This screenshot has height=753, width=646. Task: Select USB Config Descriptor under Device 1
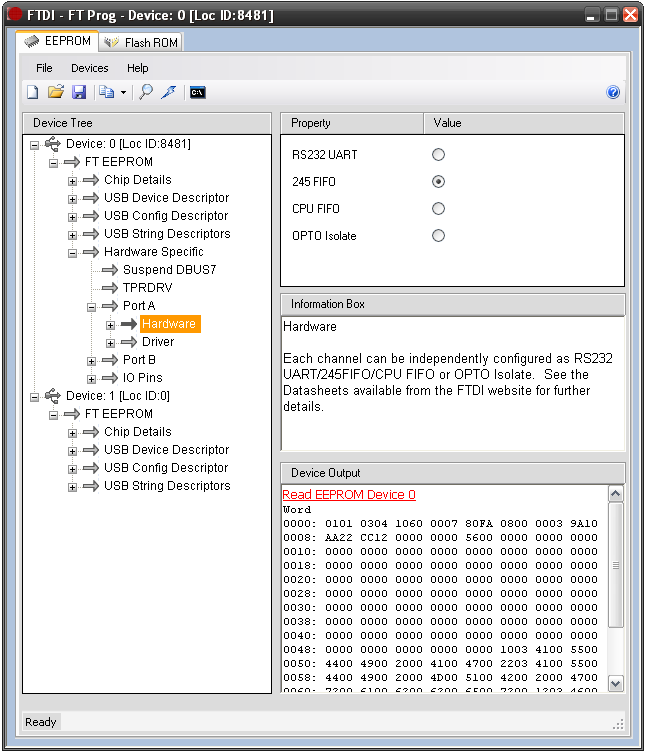pyautogui.click(x=166, y=468)
